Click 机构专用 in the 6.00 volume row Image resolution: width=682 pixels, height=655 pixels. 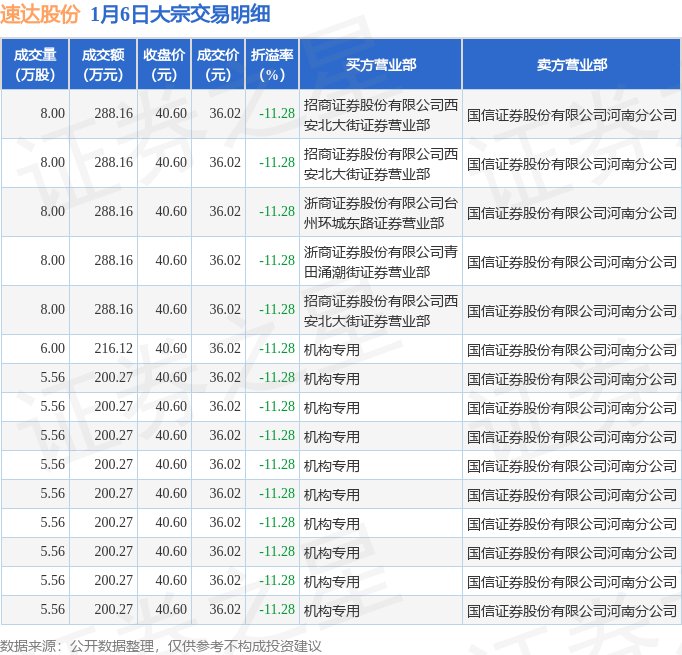tap(332, 349)
